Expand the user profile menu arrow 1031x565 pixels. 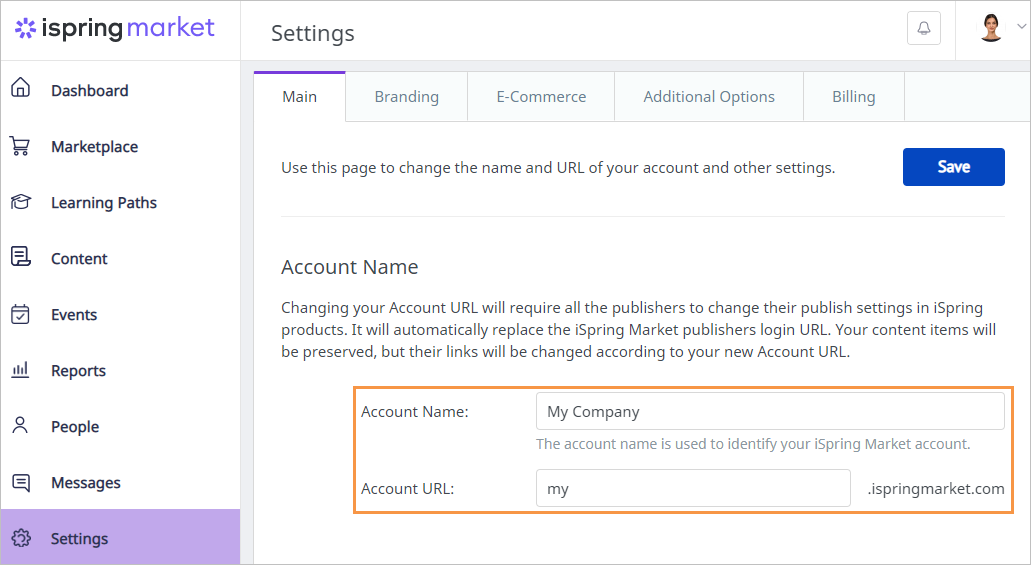tap(1020, 29)
